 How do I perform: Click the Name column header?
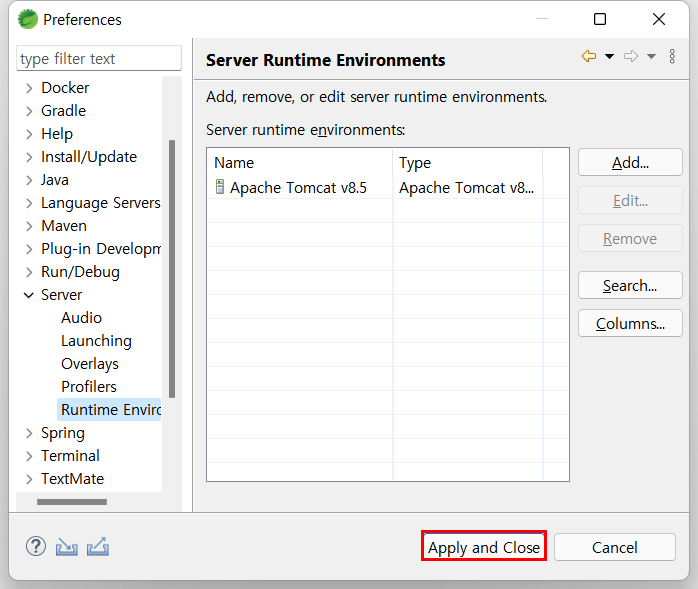click(x=300, y=163)
